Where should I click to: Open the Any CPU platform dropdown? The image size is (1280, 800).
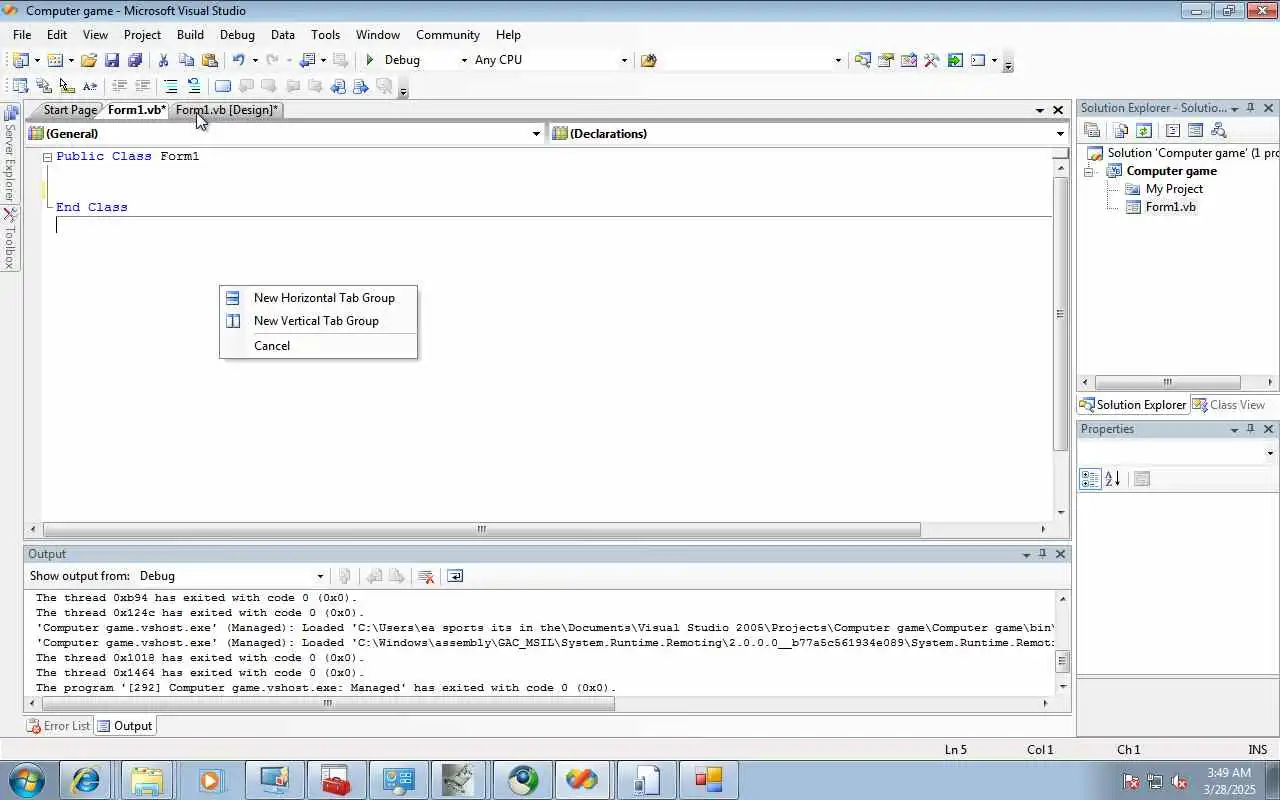624,60
